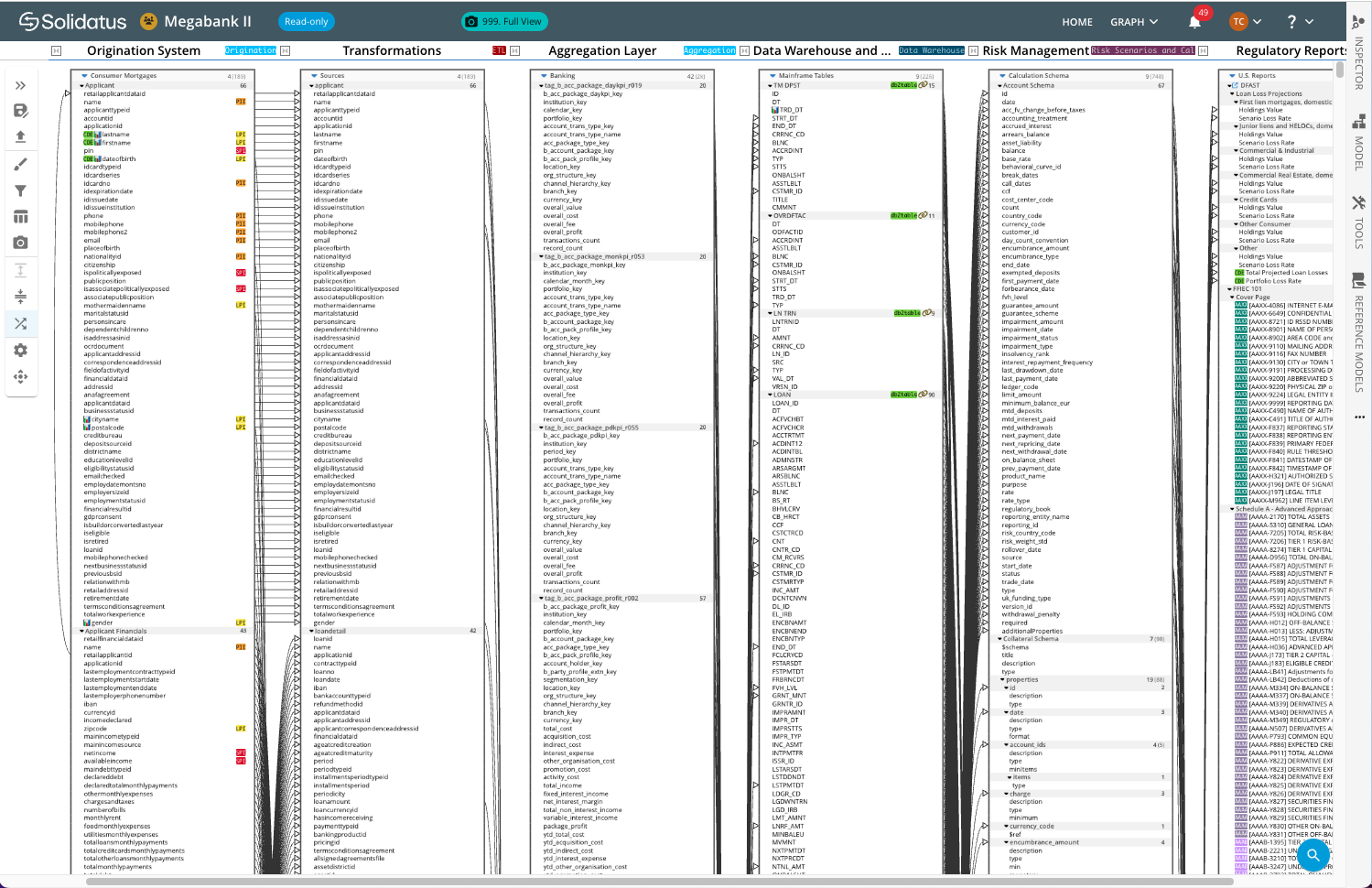Open the settings gear in left toolbar
The width and height of the screenshot is (1372, 888).
click(20, 350)
